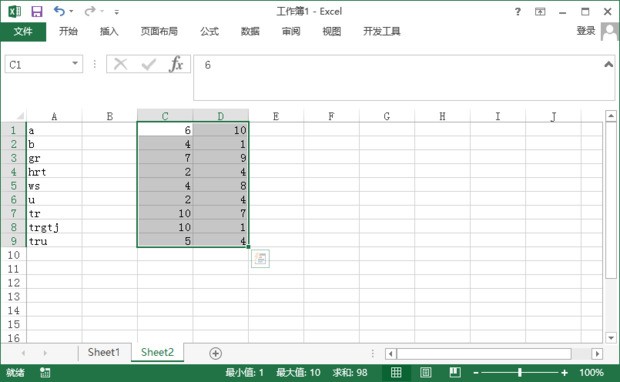The image size is (620, 382).
Task: Click the horizontal scrollbar right arrow
Action: [597, 354]
